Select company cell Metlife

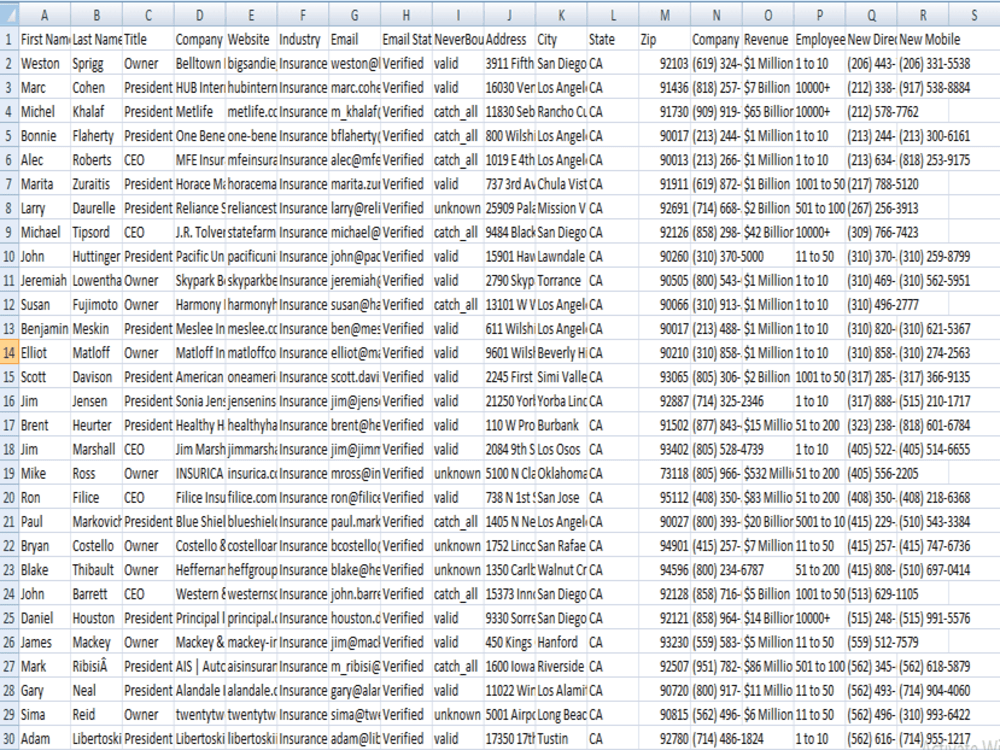click(200, 112)
